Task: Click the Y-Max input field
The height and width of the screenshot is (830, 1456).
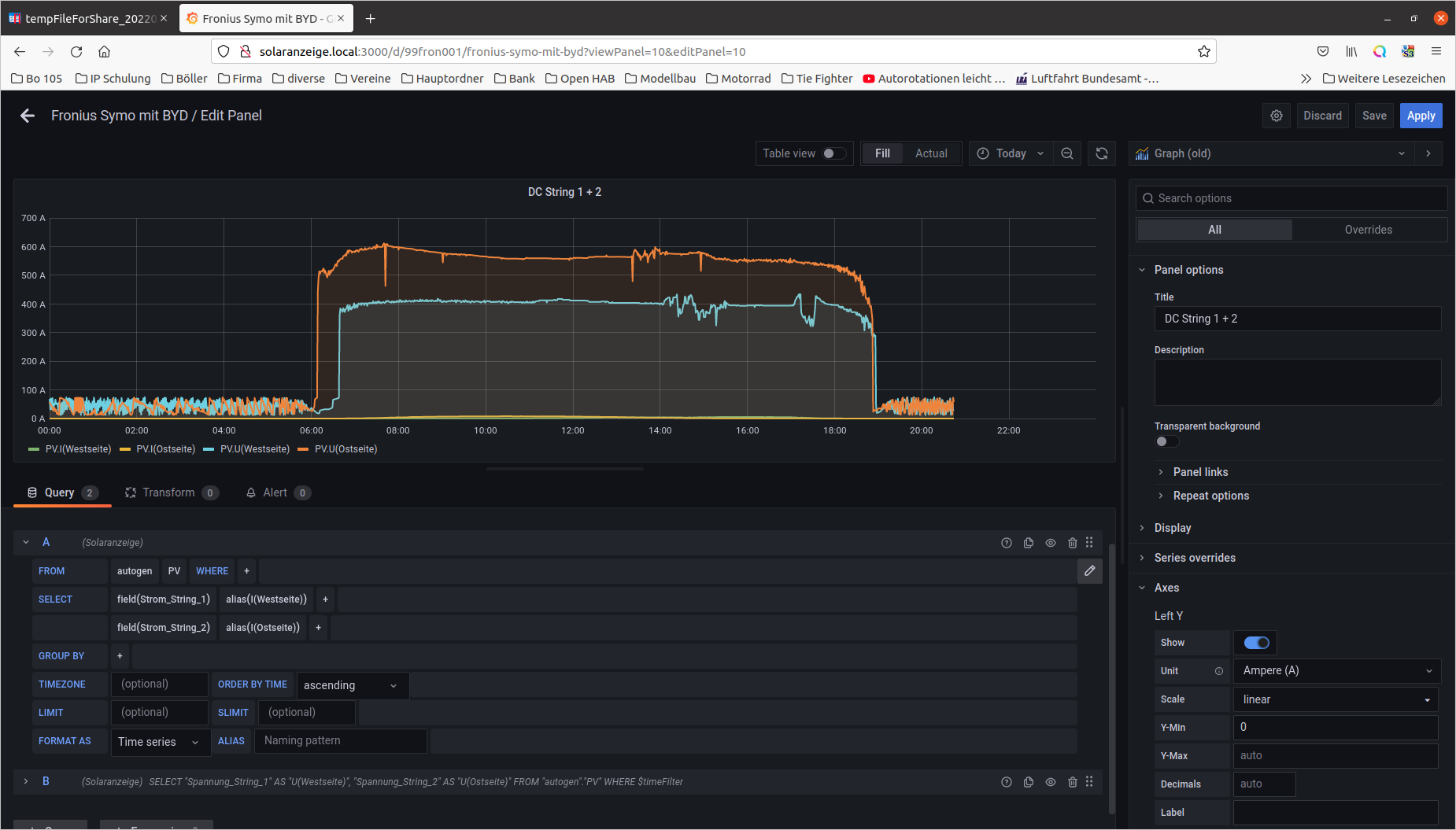Action: click(x=1335, y=756)
